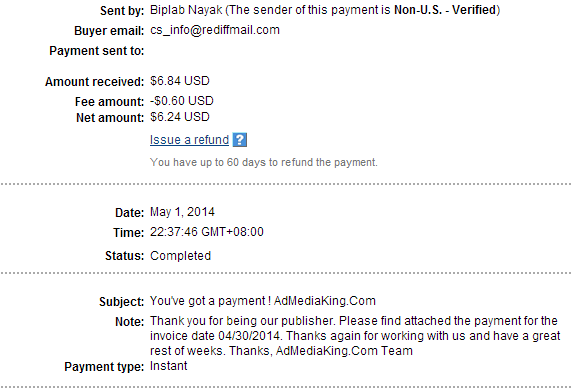Click the subject line mentioning AdMediaKing.Com
This screenshot has width=571, height=392.
[263, 301]
